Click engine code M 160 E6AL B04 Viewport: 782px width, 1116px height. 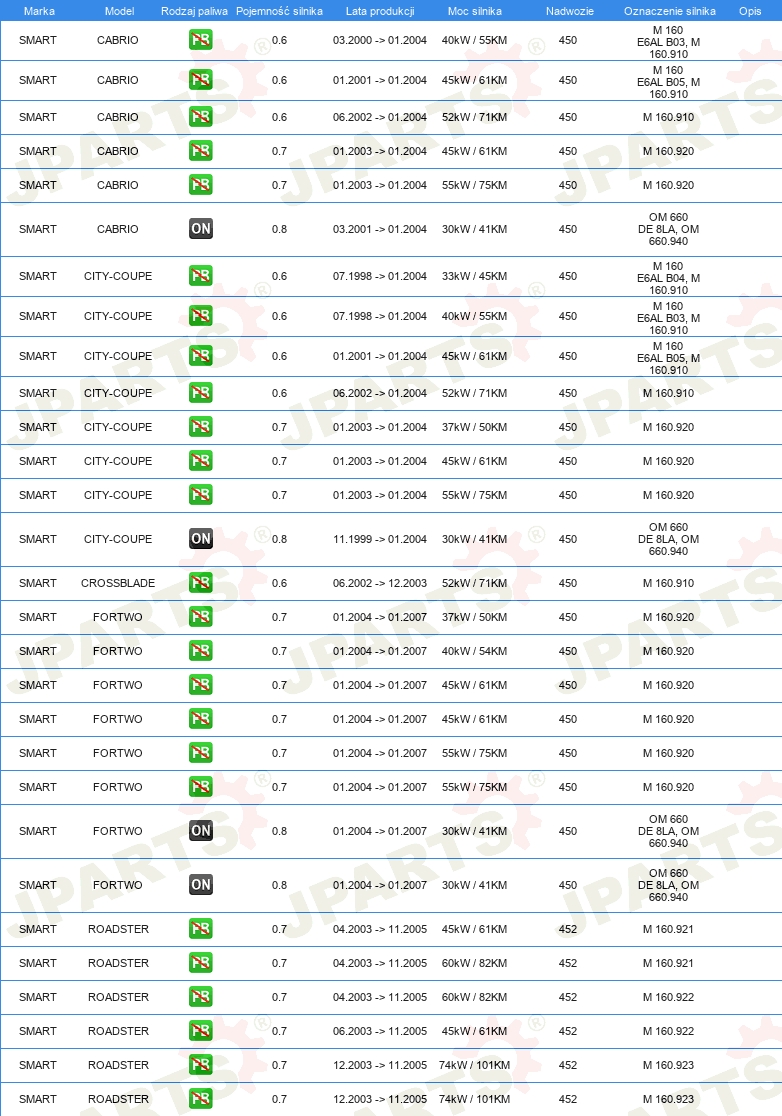click(x=668, y=278)
